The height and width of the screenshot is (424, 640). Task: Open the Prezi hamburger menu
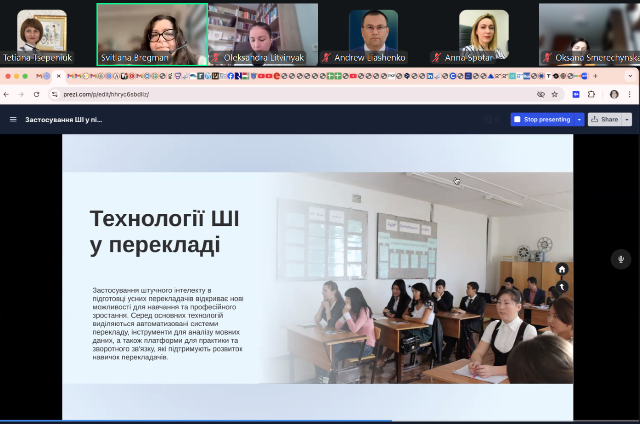point(13,120)
